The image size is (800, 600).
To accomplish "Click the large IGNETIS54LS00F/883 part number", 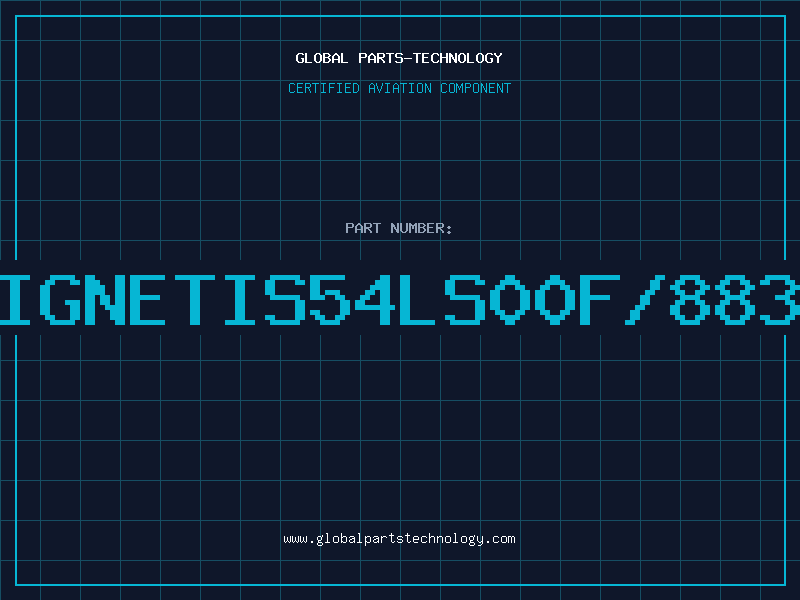I will coord(400,299).
